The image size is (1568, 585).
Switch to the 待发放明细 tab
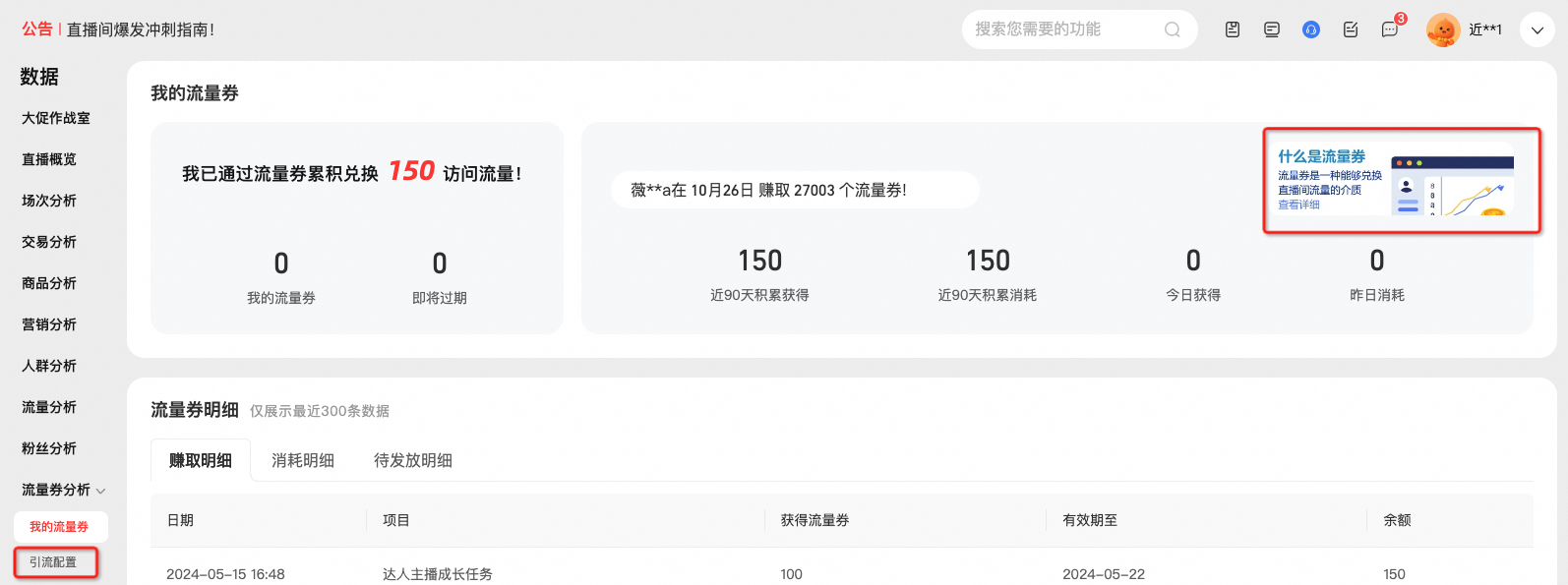coord(413,460)
